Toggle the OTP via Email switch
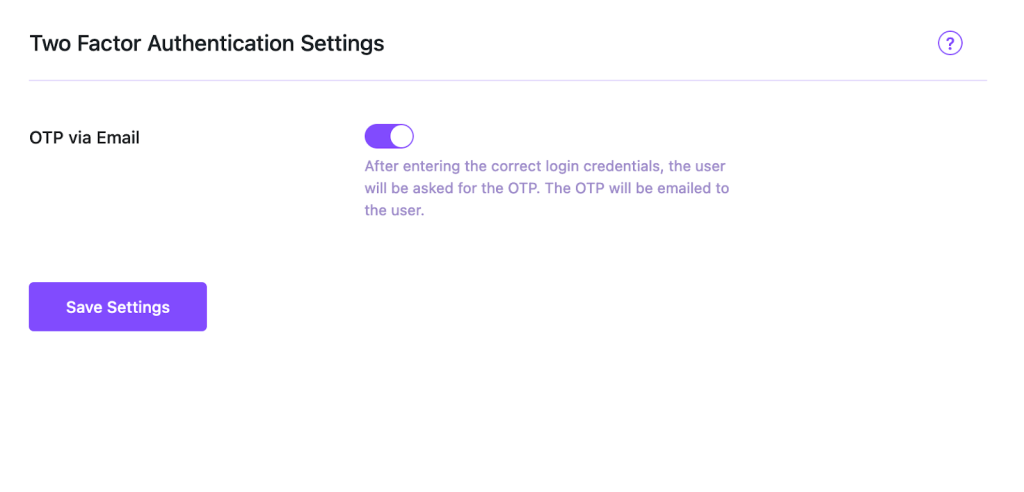The height and width of the screenshot is (492, 1024). coord(389,136)
